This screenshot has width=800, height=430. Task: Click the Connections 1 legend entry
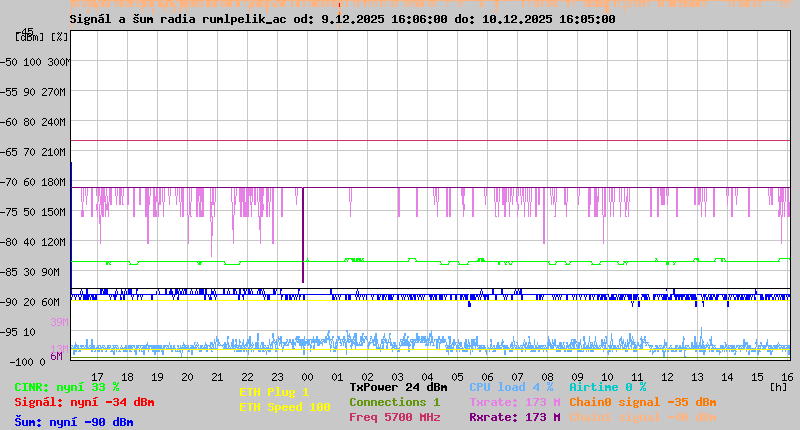394,402
